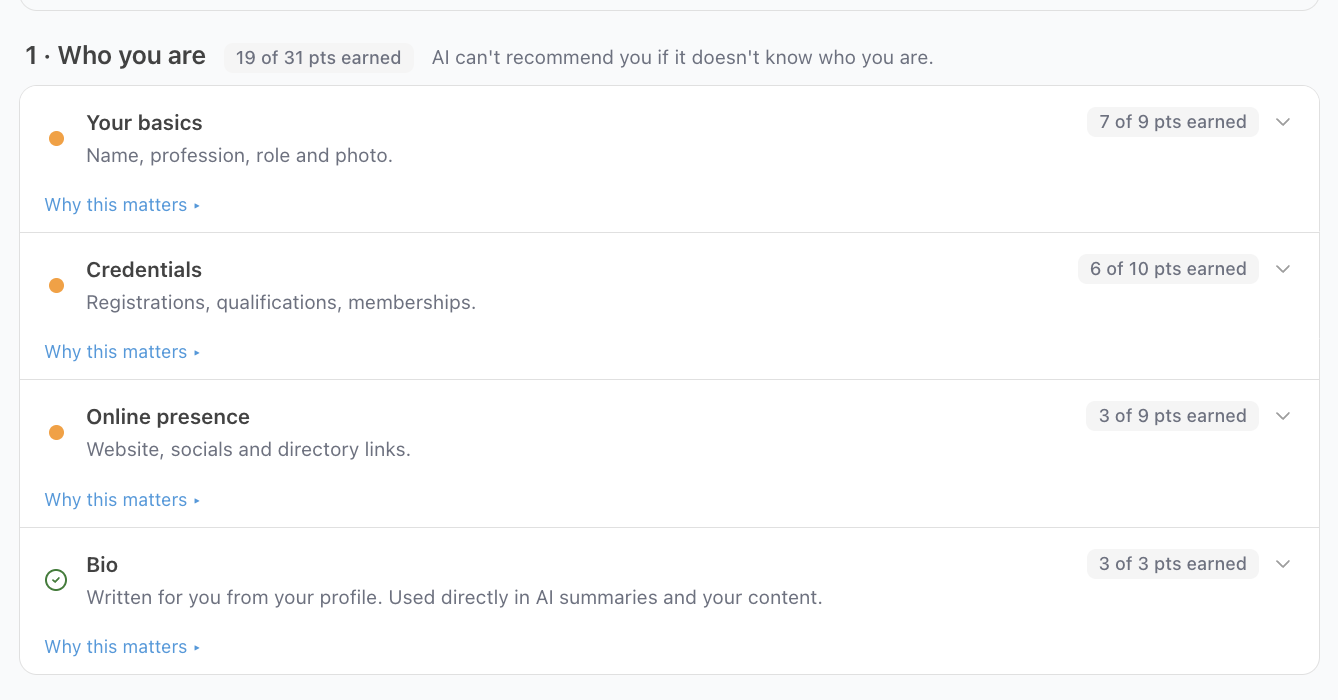Open Why this matters under Online presence
This screenshot has height=700, width=1338.
pos(122,500)
